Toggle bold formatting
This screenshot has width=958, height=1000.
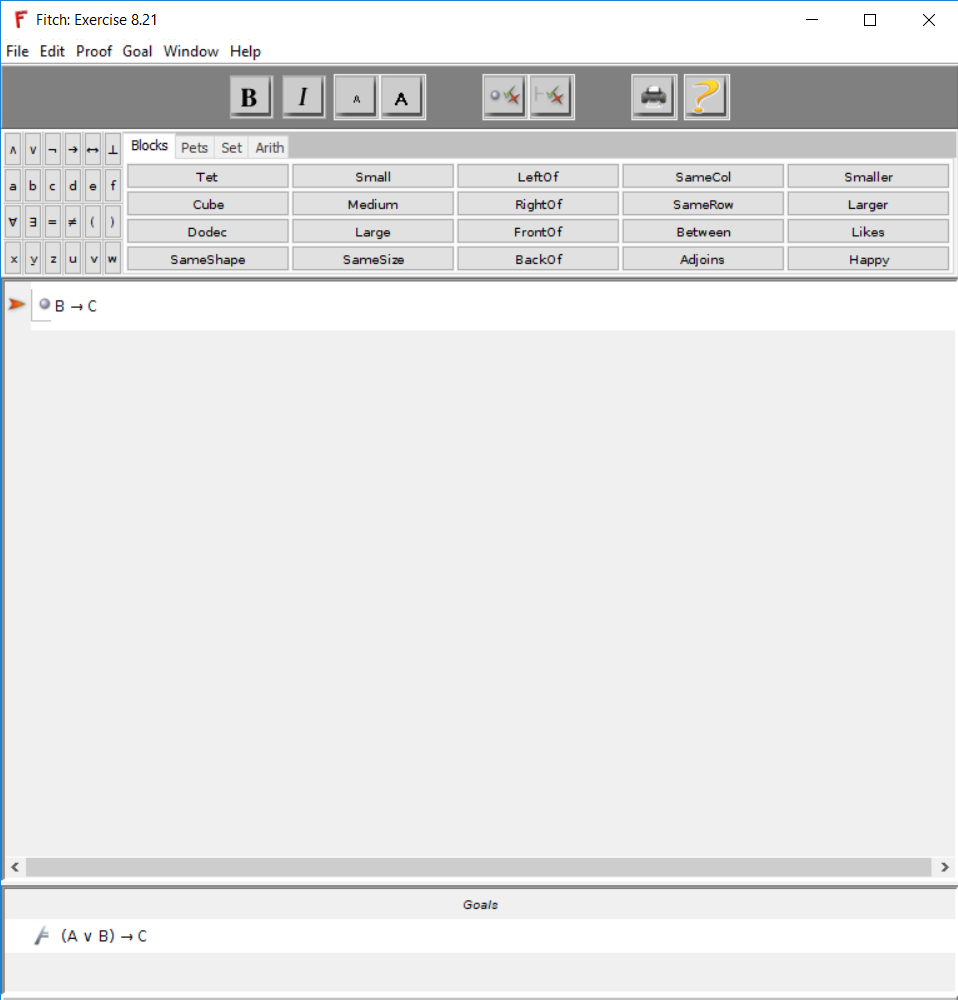click(x=250, y=96)
